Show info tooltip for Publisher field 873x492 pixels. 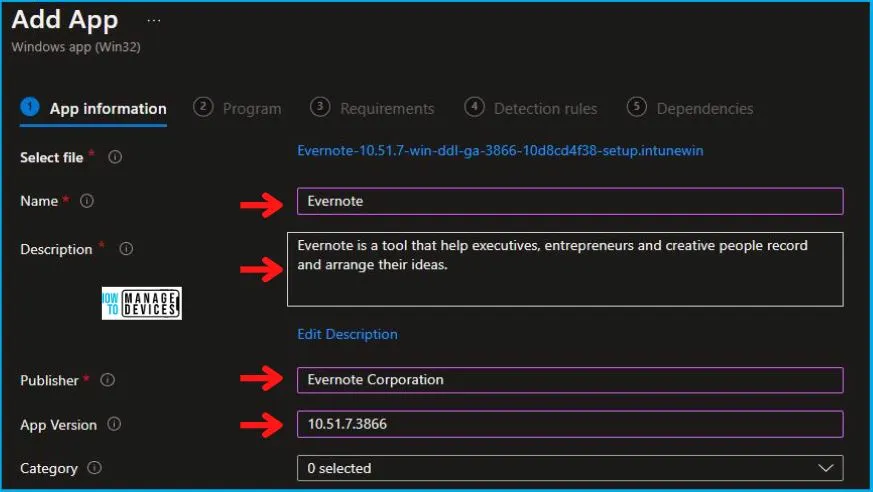click(107, 380)
